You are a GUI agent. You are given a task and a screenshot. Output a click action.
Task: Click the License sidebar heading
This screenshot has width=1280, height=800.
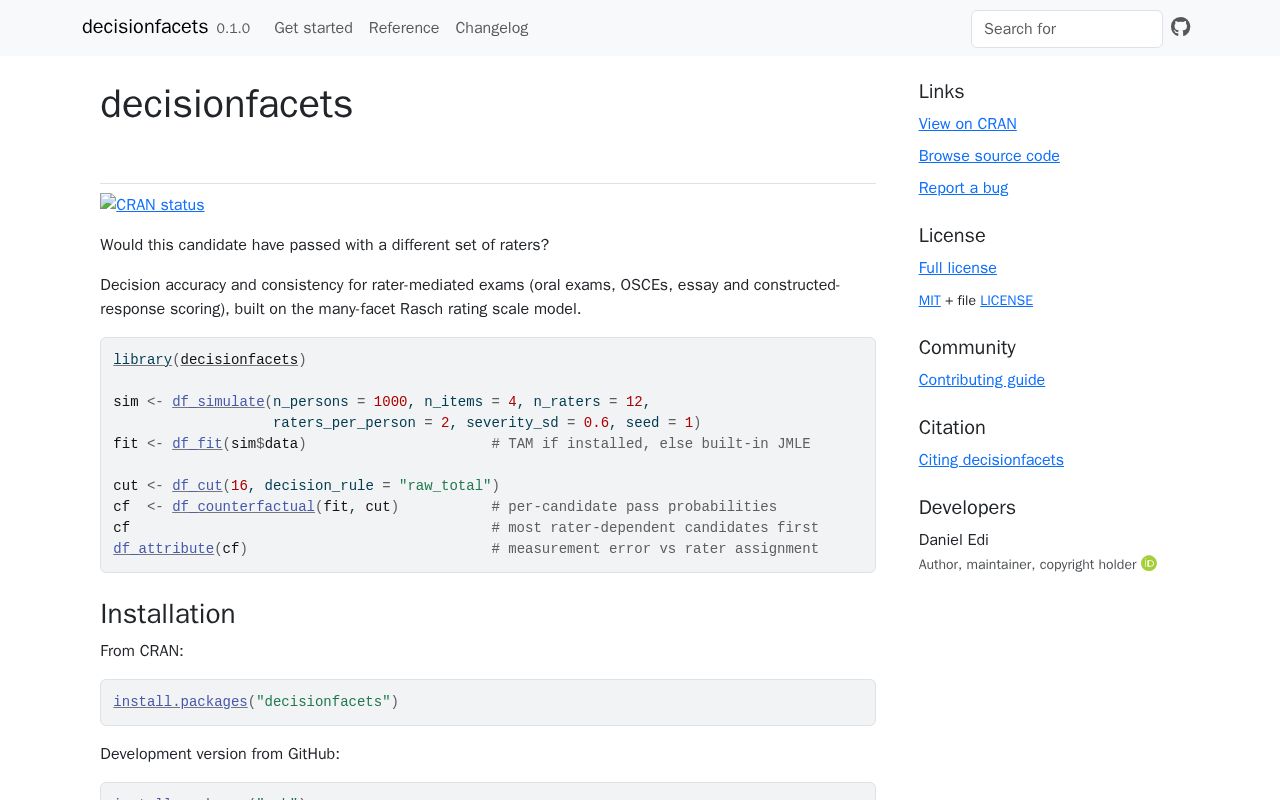[952, 236]
